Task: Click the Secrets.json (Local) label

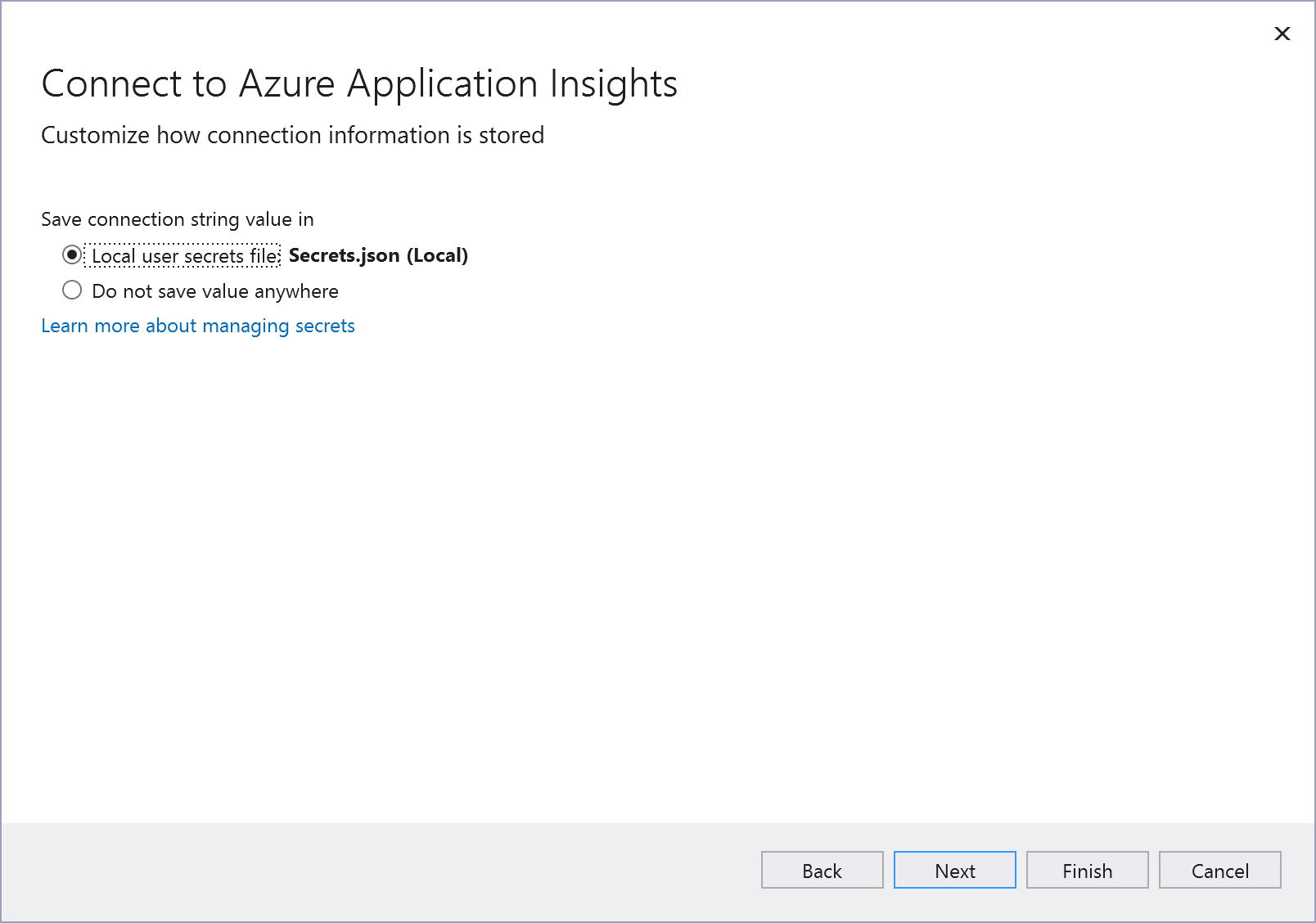Action: coord(377,255)
